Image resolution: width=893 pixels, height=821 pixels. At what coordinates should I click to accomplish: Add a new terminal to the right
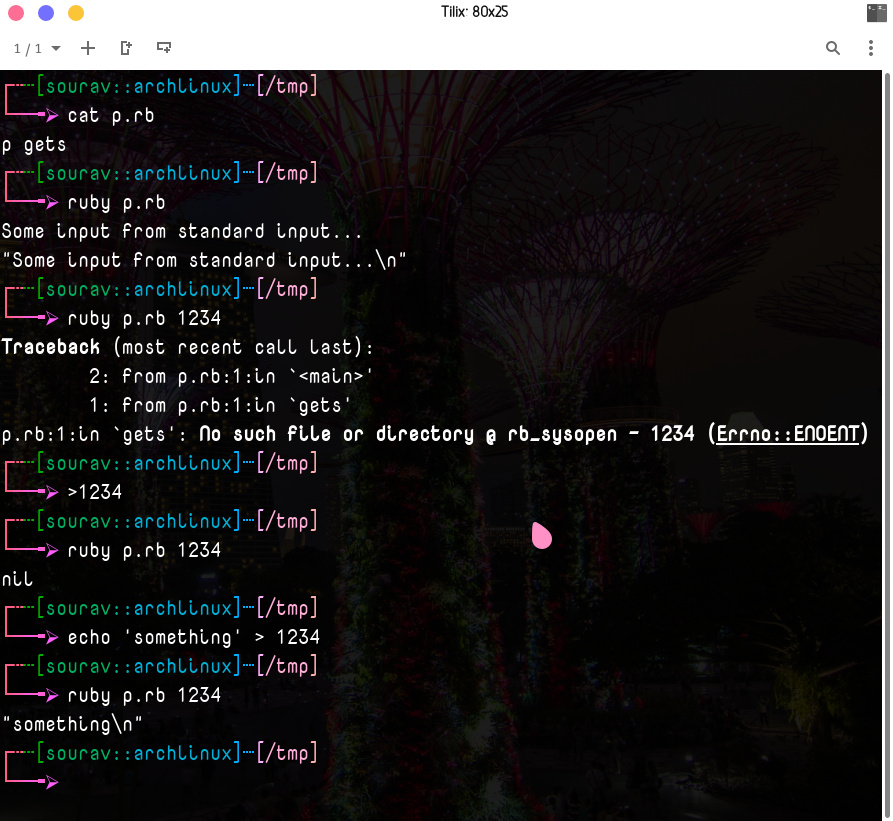126,48
